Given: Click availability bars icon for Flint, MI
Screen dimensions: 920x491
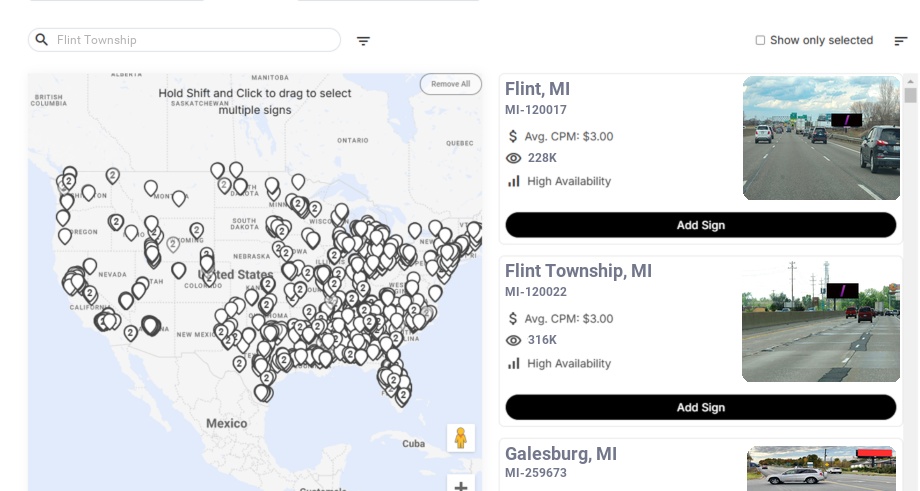Looking at the screenshot, I should (x=514, y=181).
